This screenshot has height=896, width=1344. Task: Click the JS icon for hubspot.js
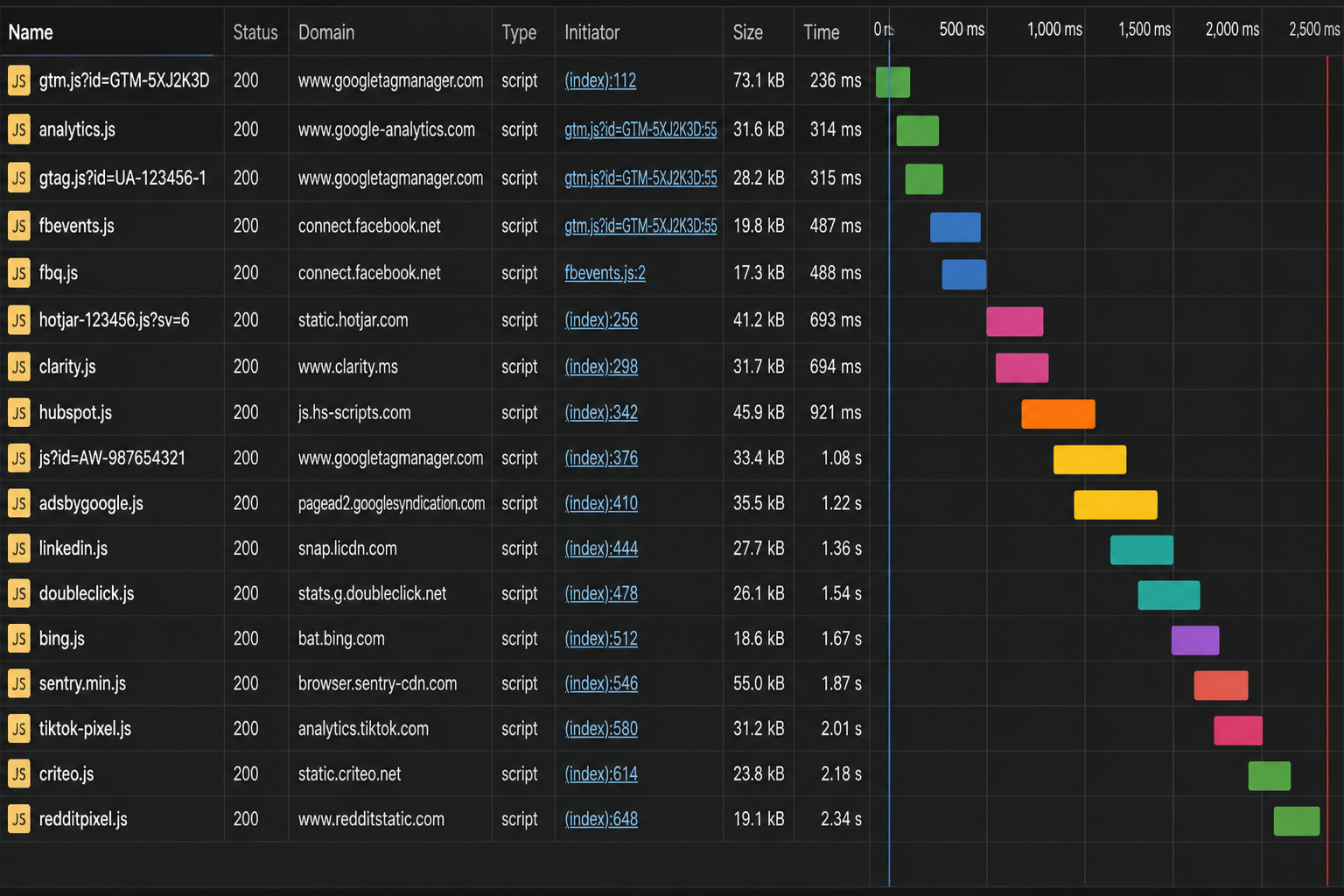pyautogui.click(x=18, y=413)
